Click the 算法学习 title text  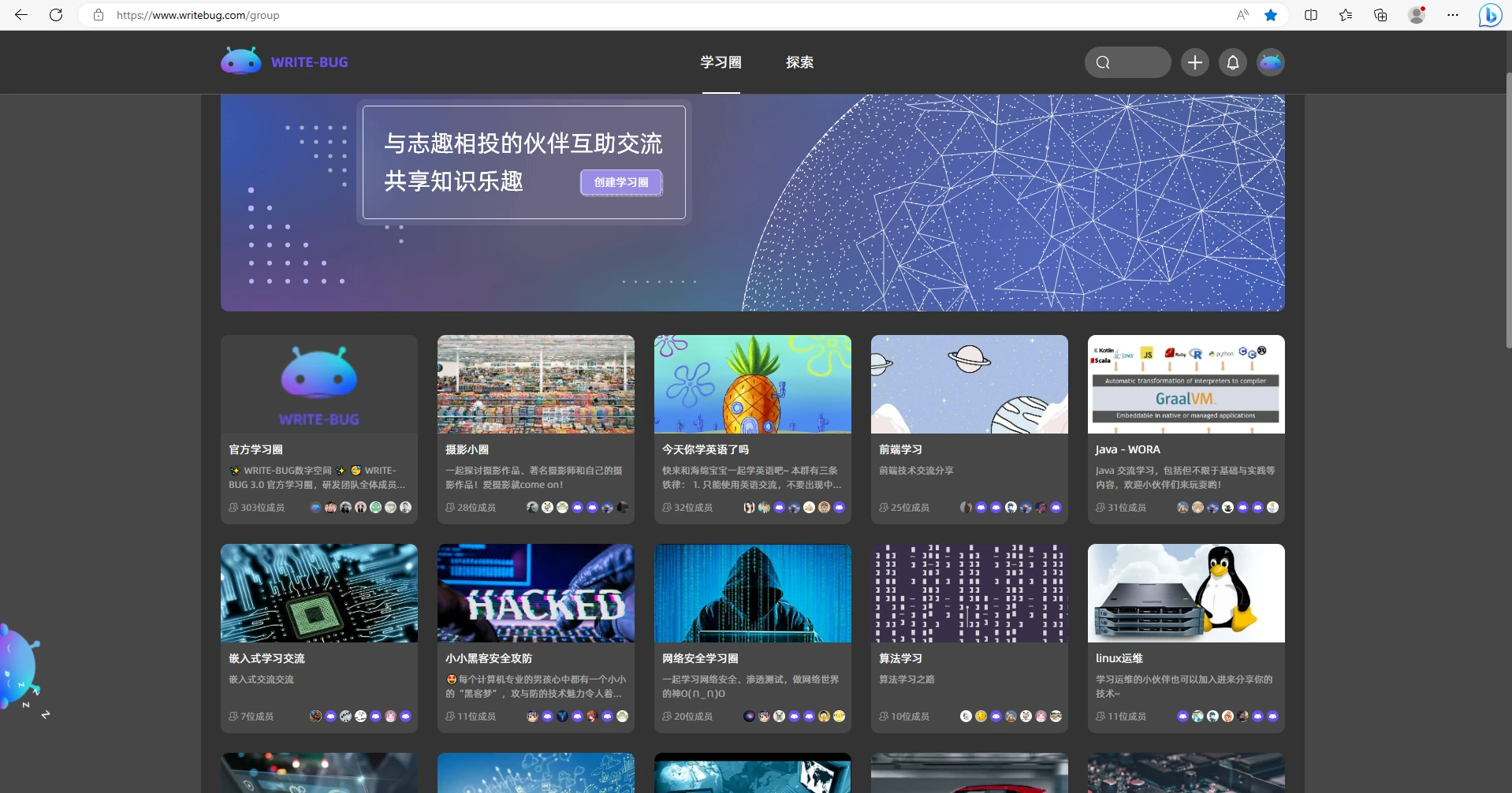[x=900, y=658]
